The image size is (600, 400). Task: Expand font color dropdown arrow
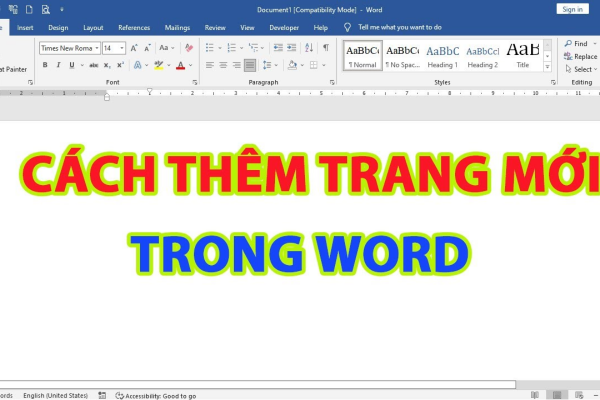(x=190, y=65)
